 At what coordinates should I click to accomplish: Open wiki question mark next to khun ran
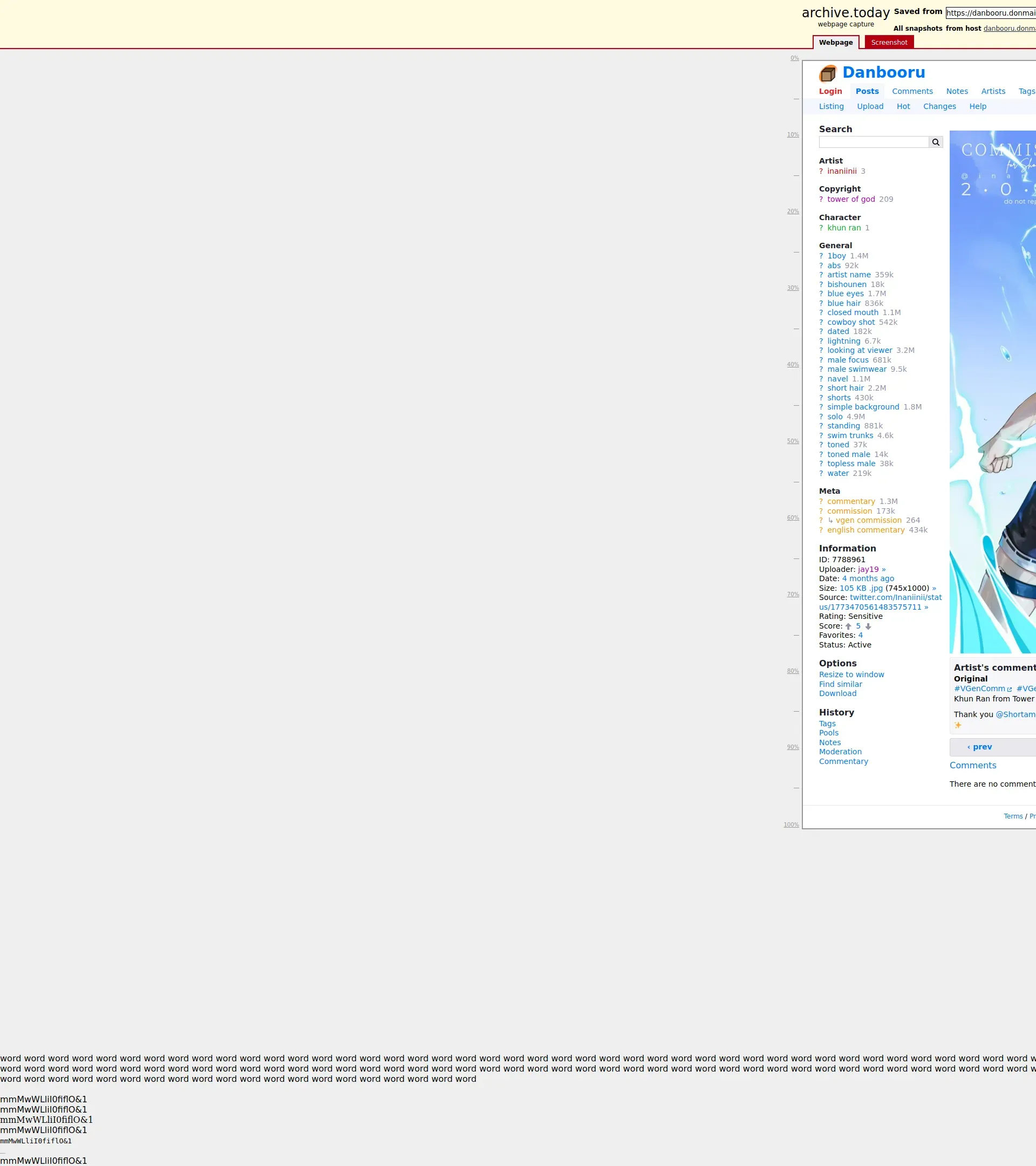[821, 228]
